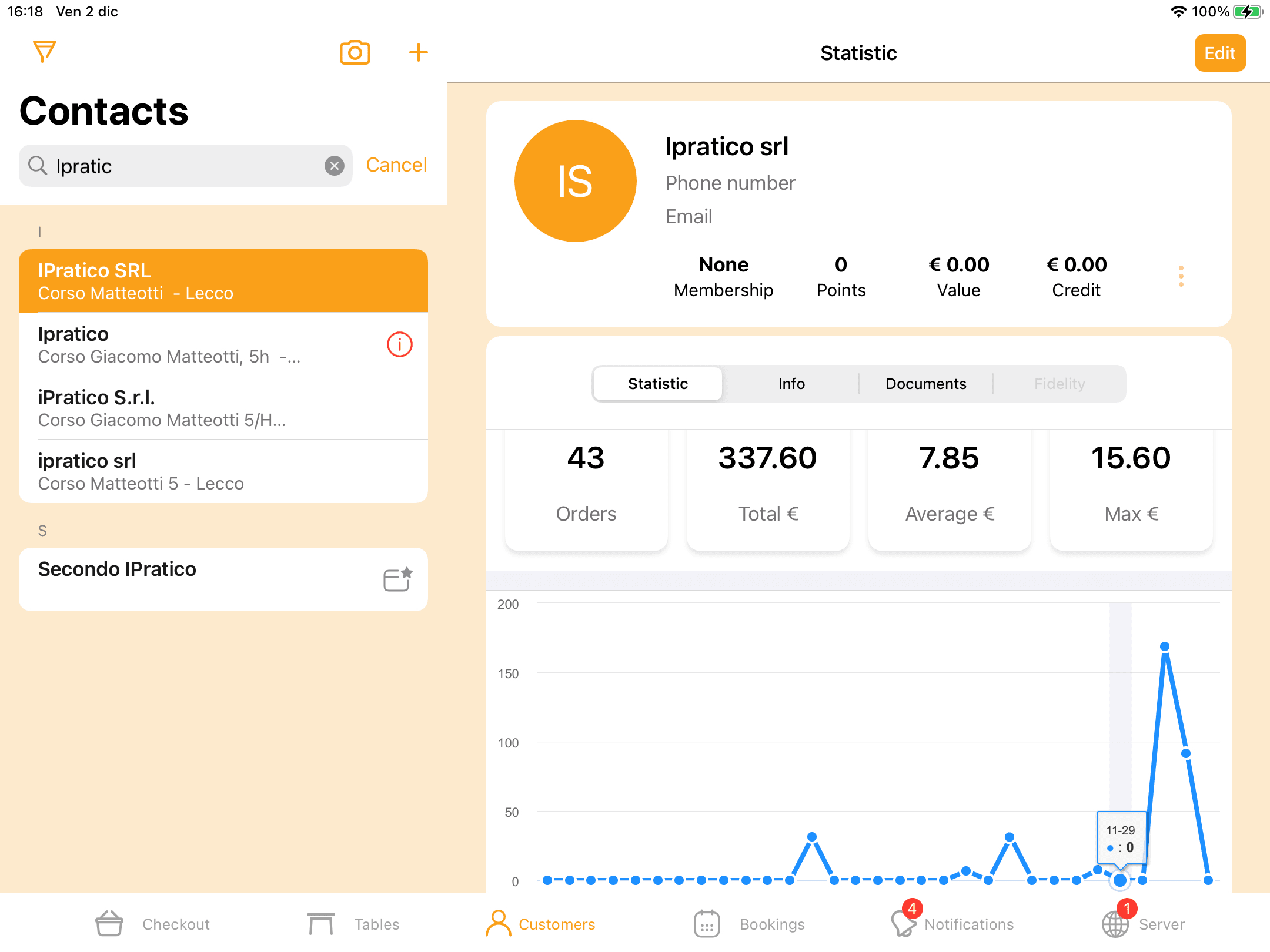Switch to the Documents segment
1270x952 pixels.
925,384
